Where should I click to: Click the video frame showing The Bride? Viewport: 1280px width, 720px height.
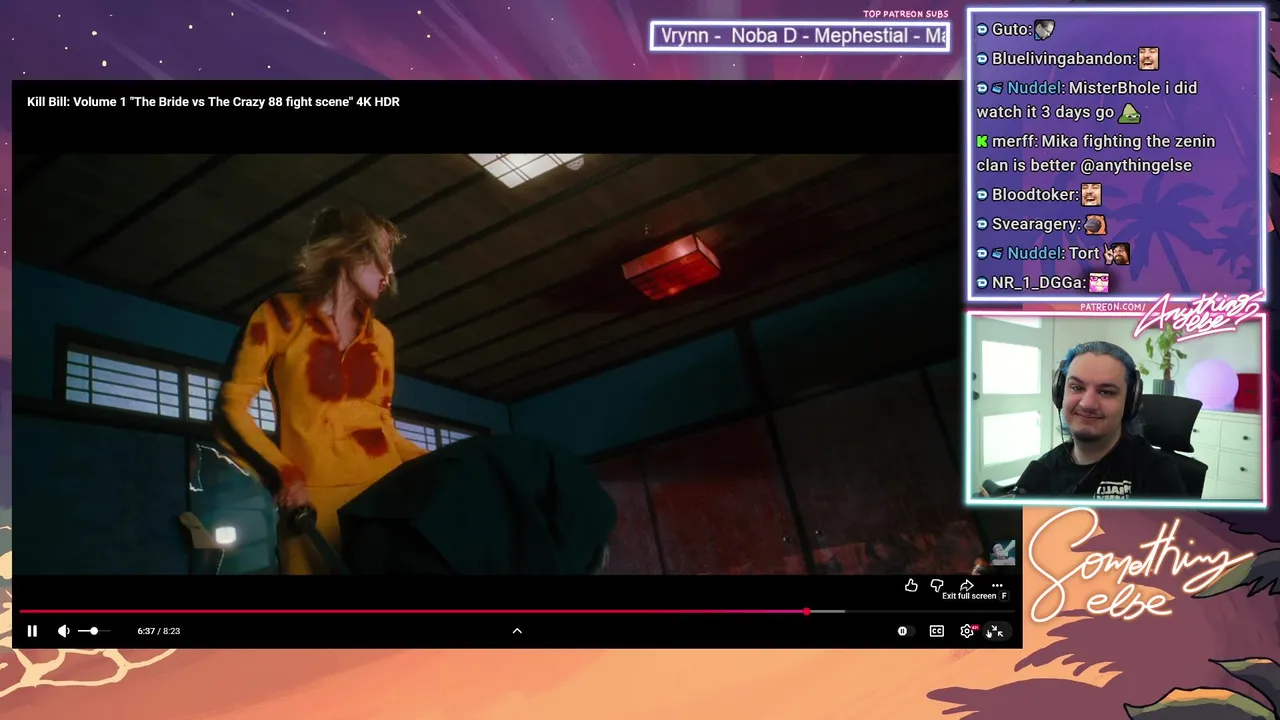coord(487,364)
